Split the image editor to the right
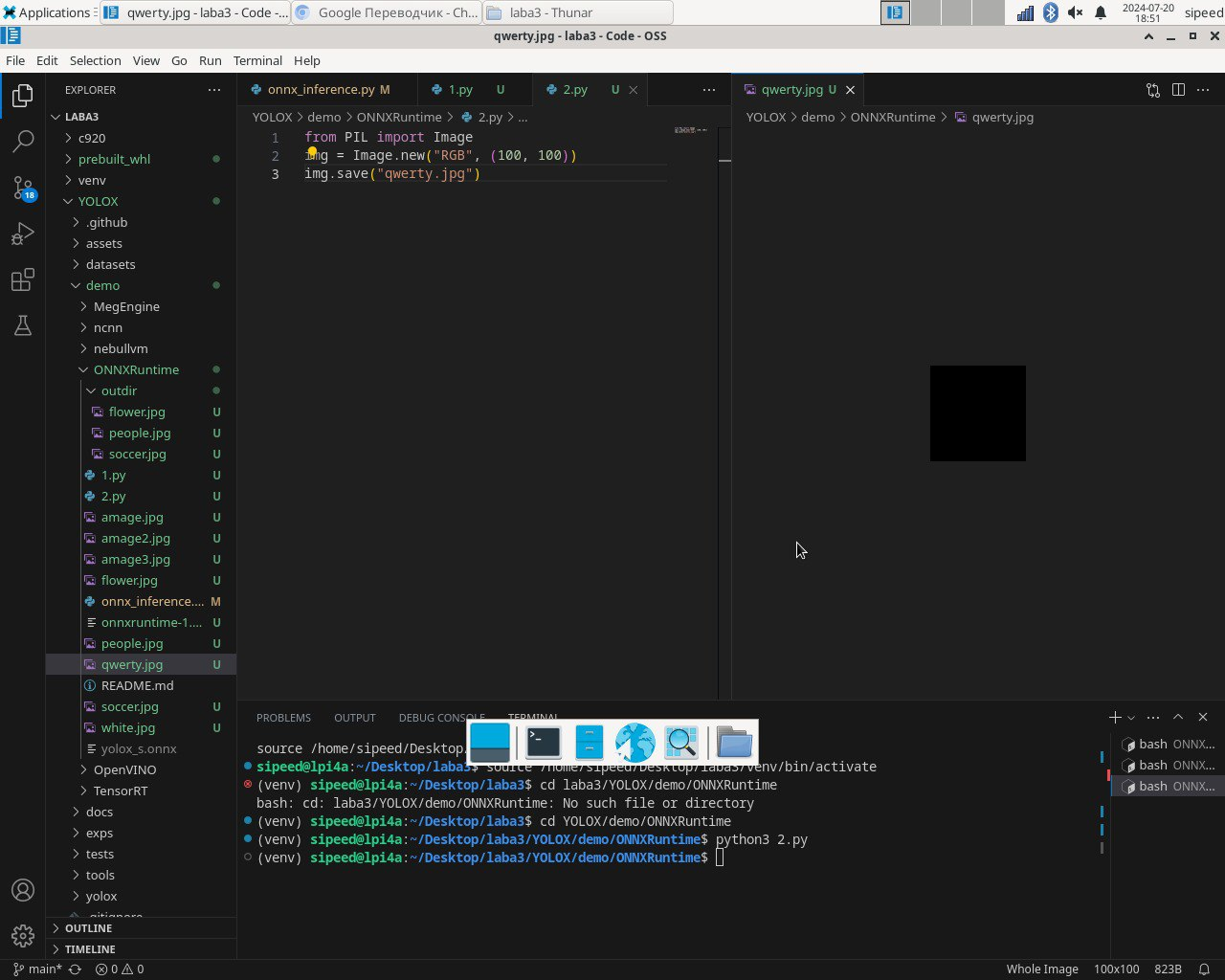The image size is (1225, 980). [x=1178, y=90]
